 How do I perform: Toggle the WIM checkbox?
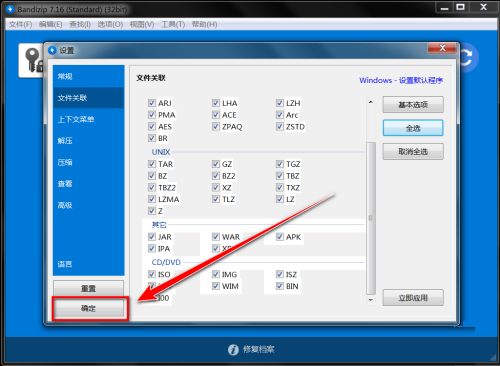(x=216, y=286)
